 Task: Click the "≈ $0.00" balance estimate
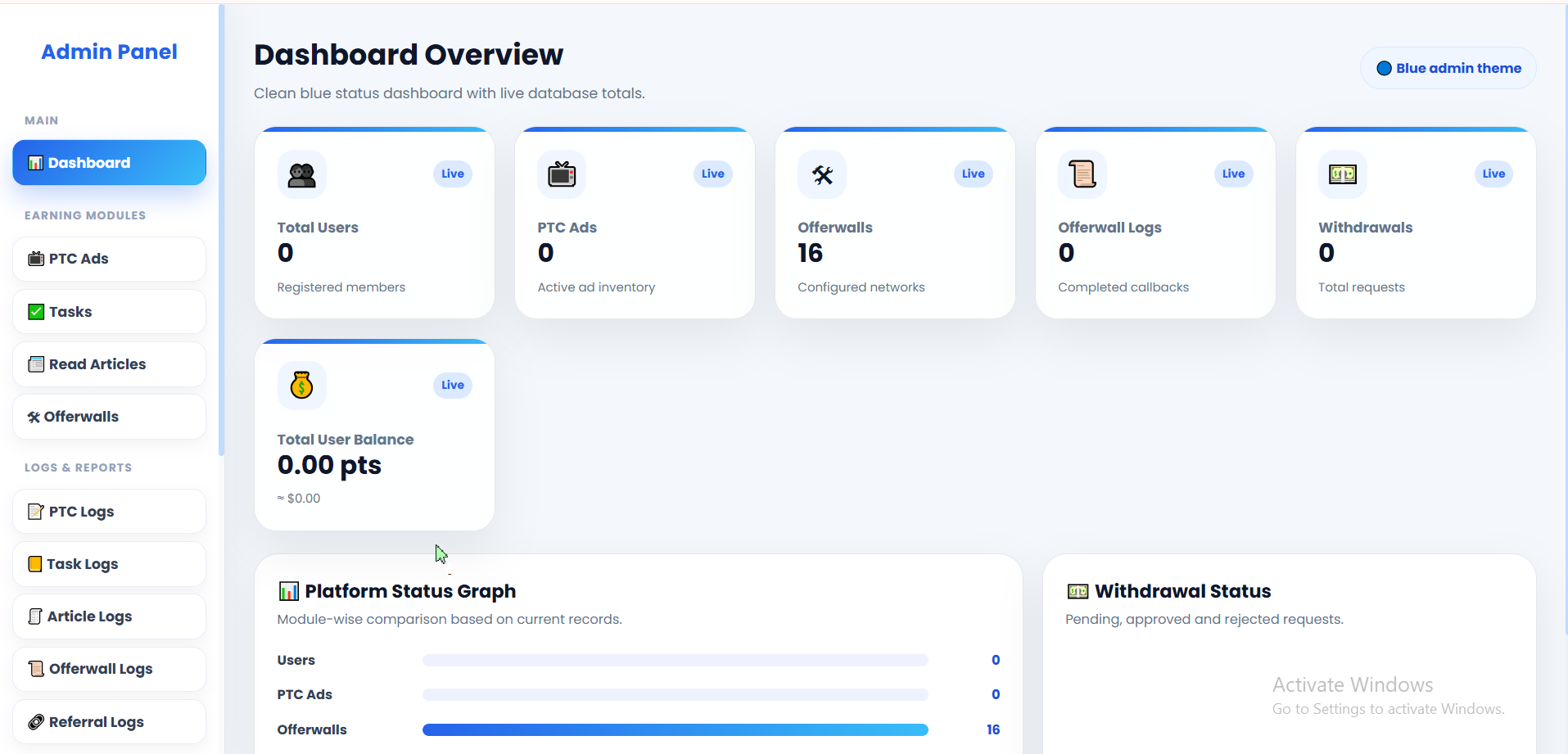(299, 498)
